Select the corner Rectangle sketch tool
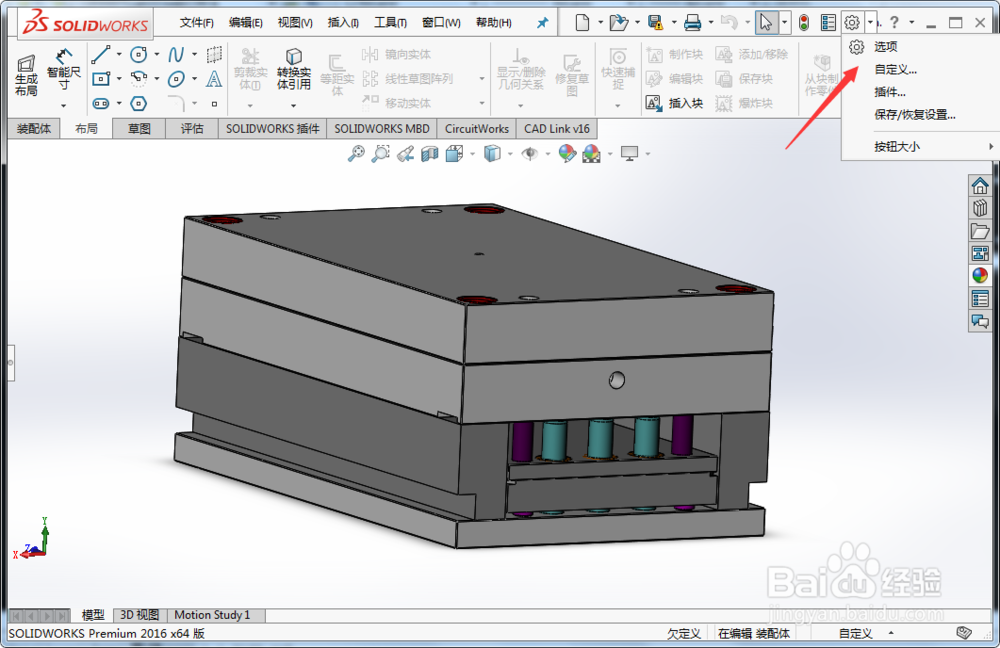 tap(101, 79)
